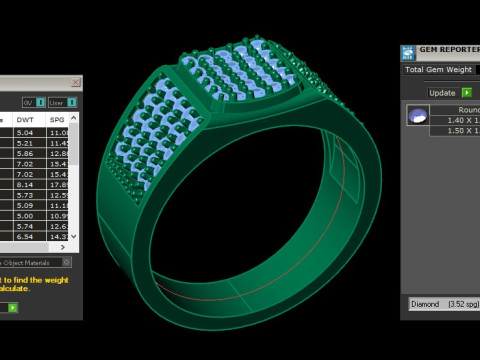Select the round gem thumbnail
Viewport: 480px width, 360px height.
[x=418, y=115]
